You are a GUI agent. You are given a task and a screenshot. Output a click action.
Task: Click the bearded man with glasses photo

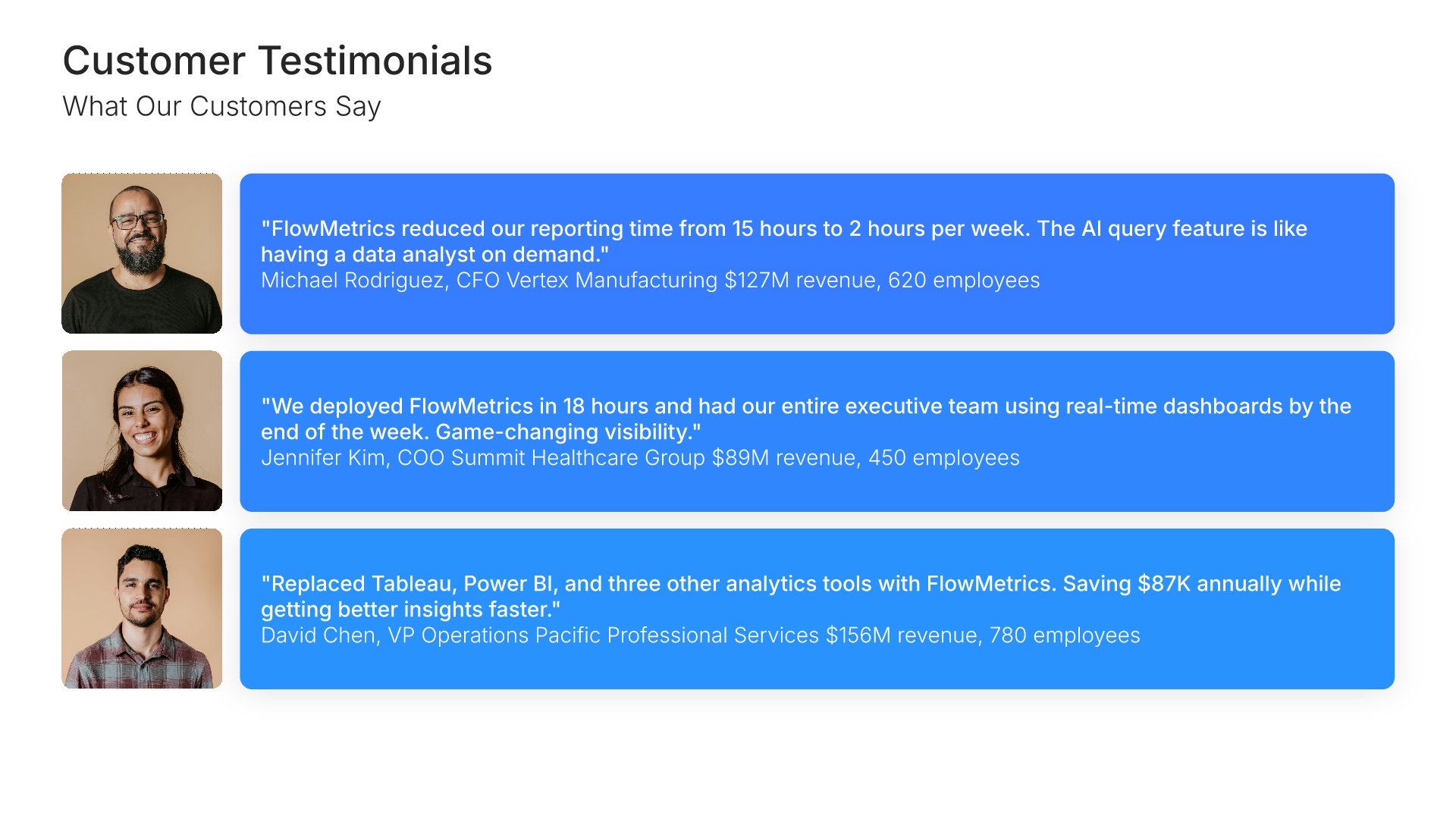click(x=142, y=253)
